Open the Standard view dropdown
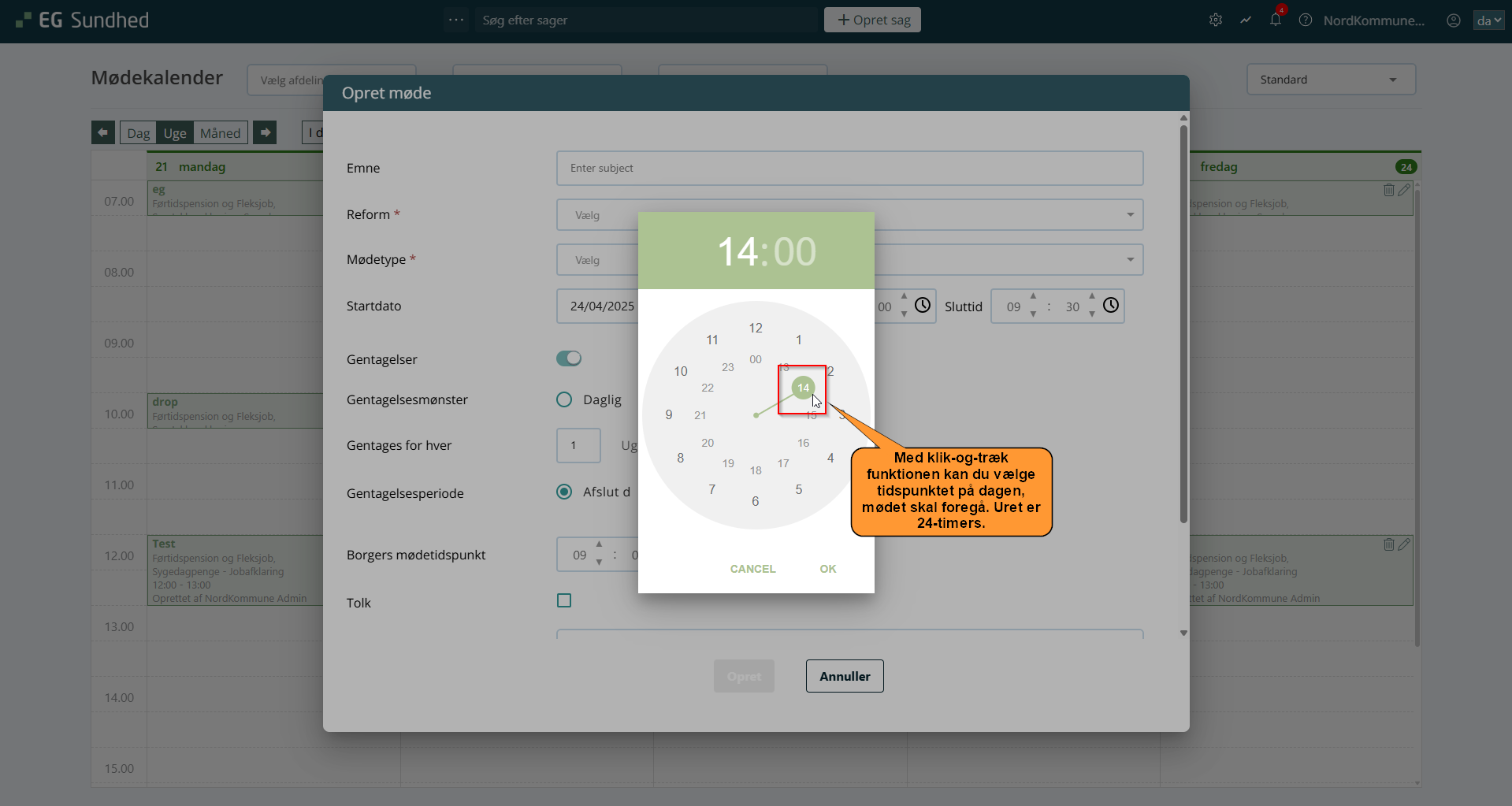The height and width of the screenshot is (806, 1512). click(1331, 80)
